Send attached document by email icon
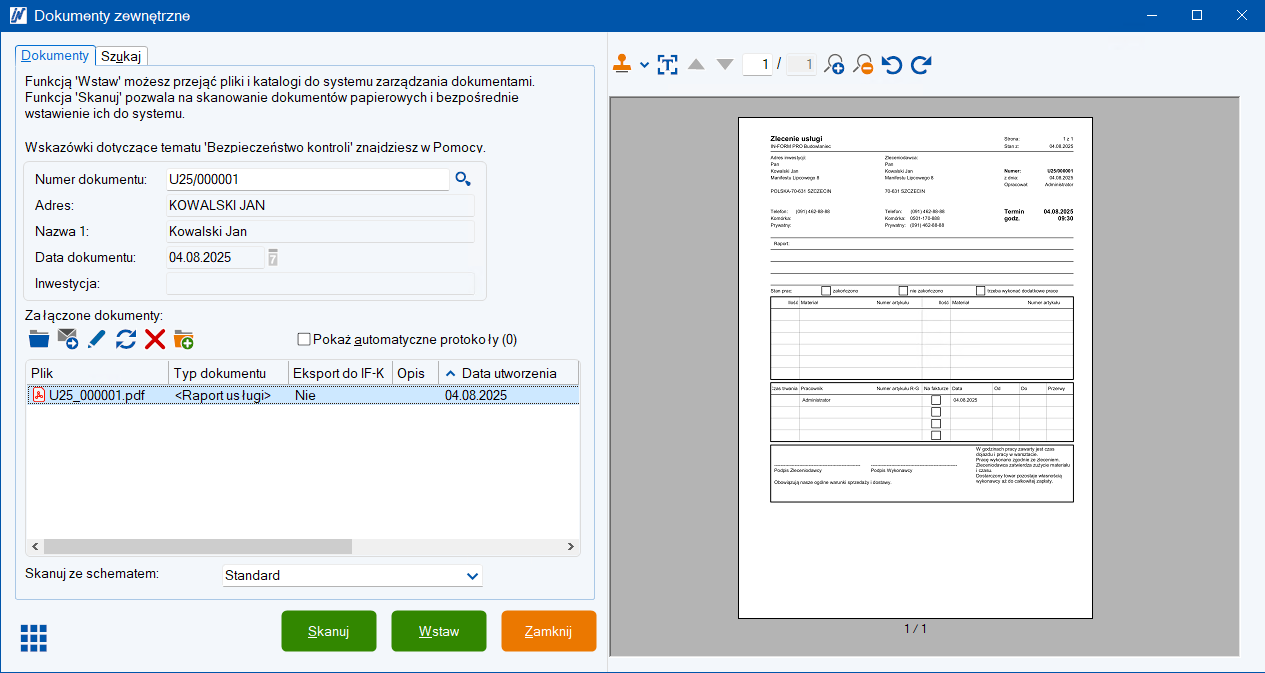 (68, 339)
